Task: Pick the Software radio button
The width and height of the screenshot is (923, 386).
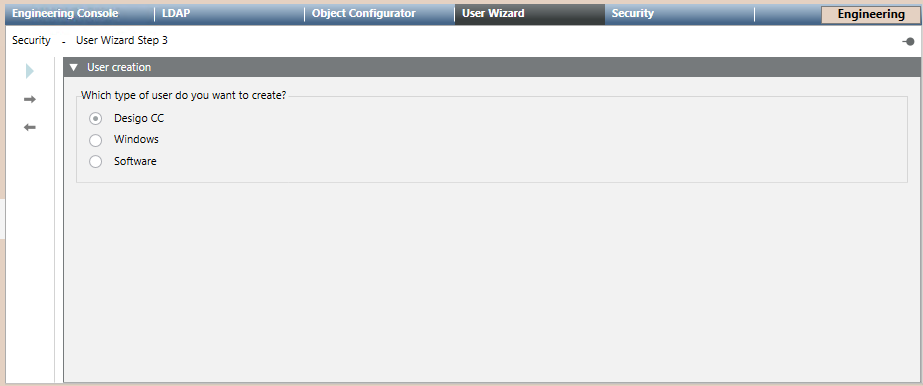Action: 95,161
